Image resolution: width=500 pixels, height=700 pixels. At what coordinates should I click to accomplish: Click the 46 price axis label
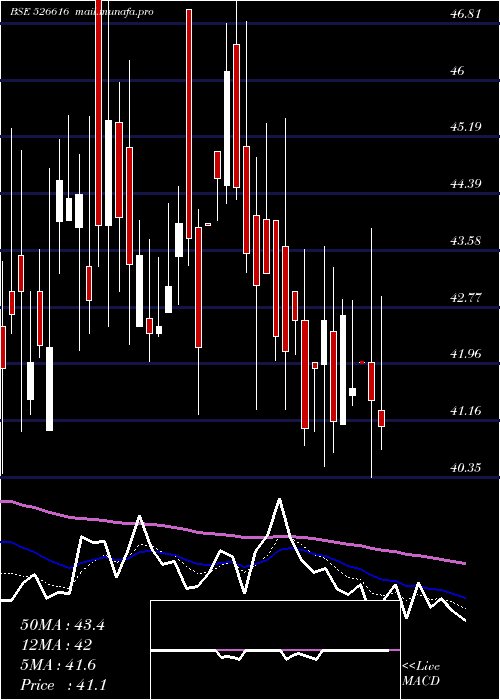point(457,71)
